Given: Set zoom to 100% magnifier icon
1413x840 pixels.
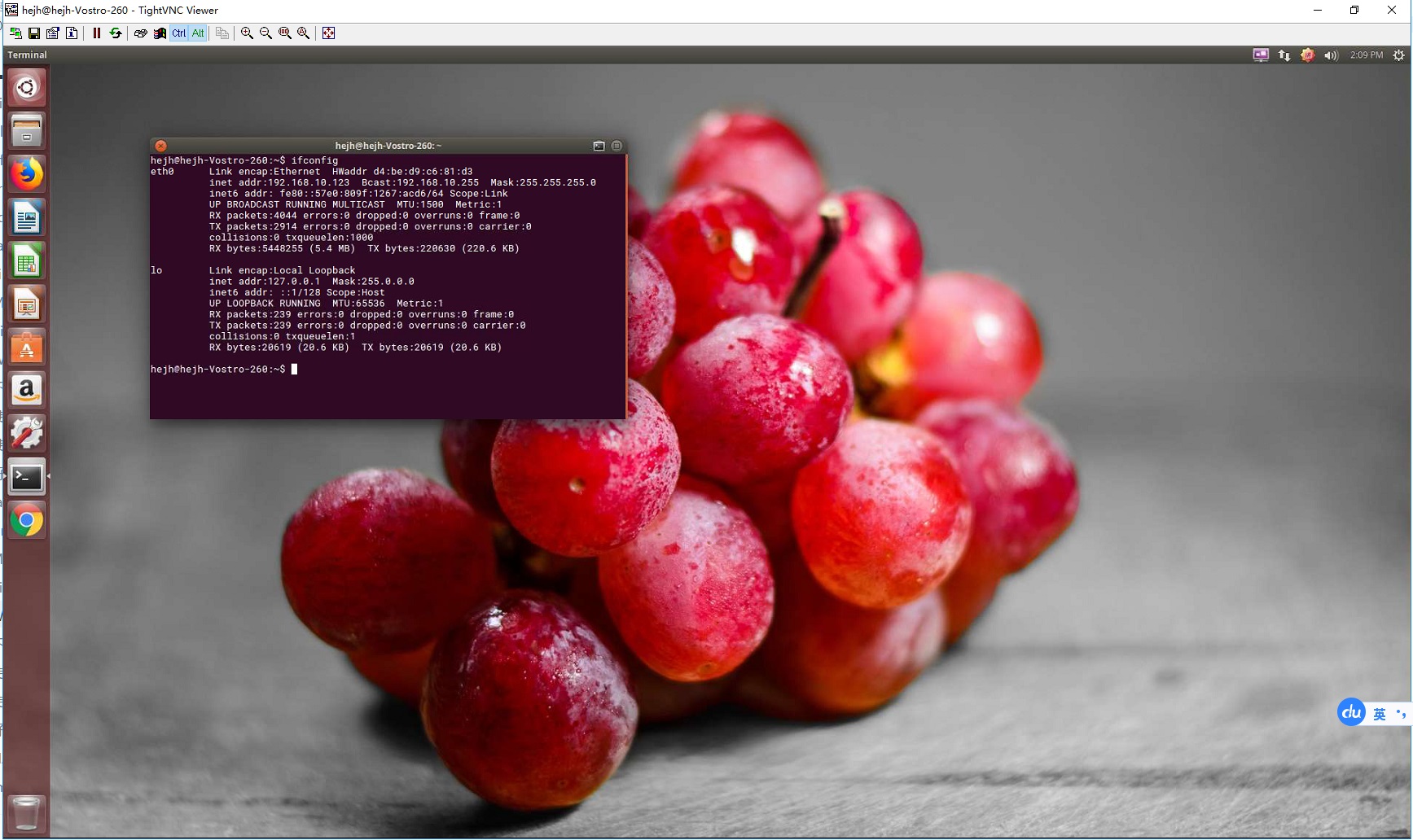Looking at the screenshot, I should pyautogui.click(x=284, y=33).
